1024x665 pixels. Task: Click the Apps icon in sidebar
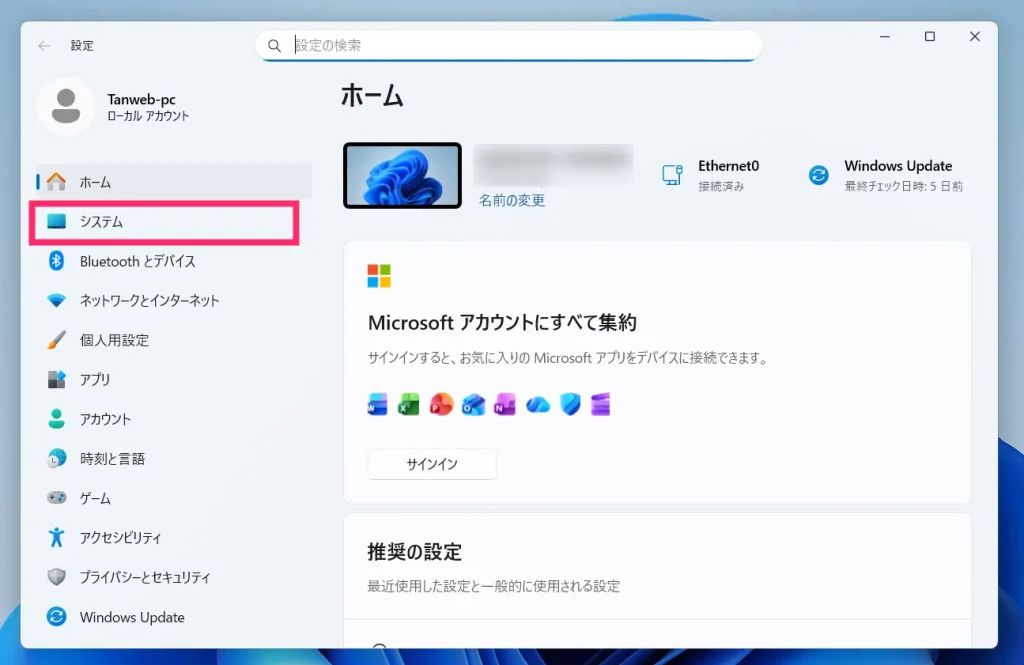pyautogui.click(x=56, y=380)
